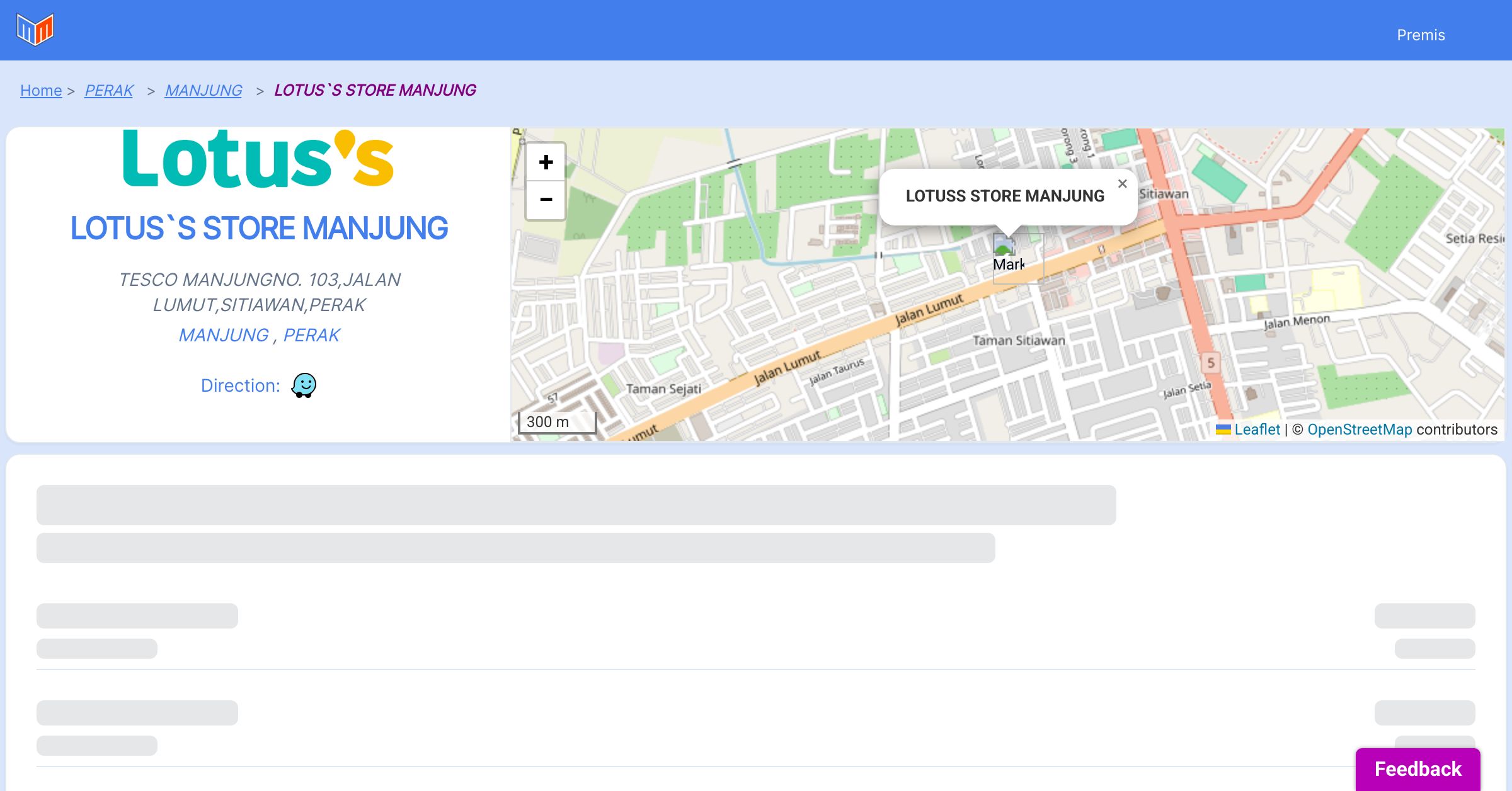This screenshot has height=791, width=1512.
Task: Open MANJUNG district link under address
Action: [x=224, y=335]
